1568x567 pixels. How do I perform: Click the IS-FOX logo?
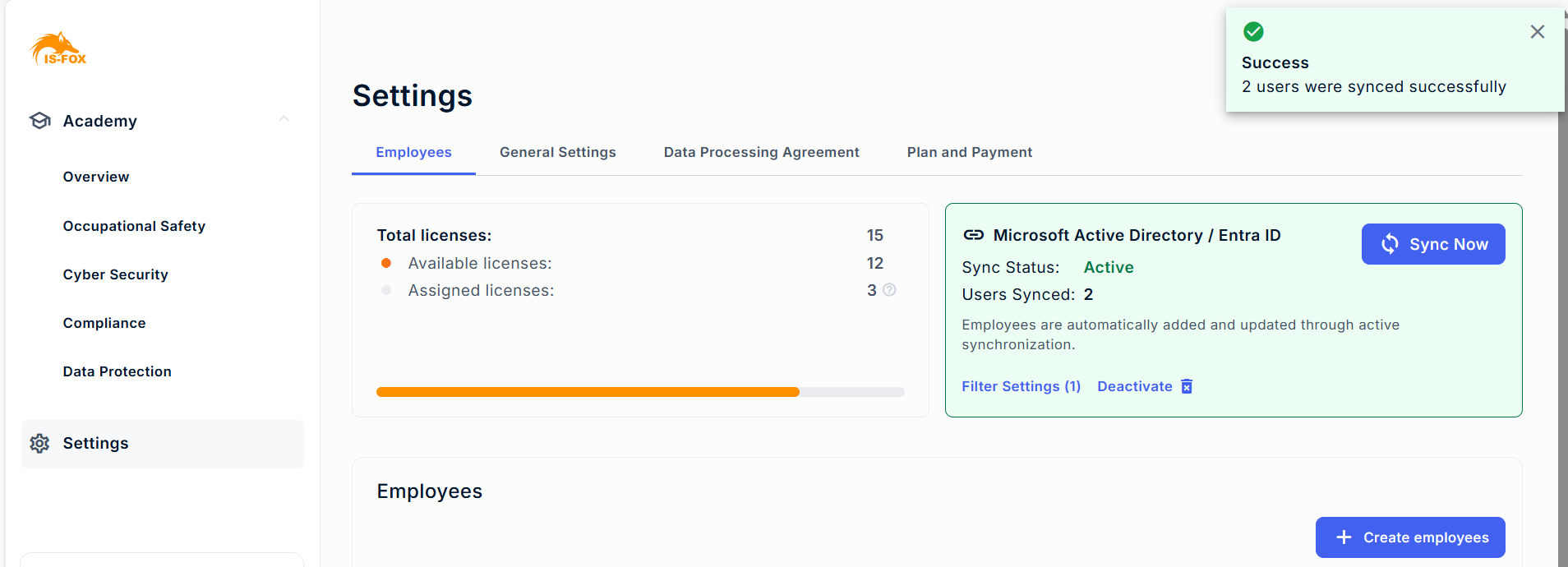58,49
